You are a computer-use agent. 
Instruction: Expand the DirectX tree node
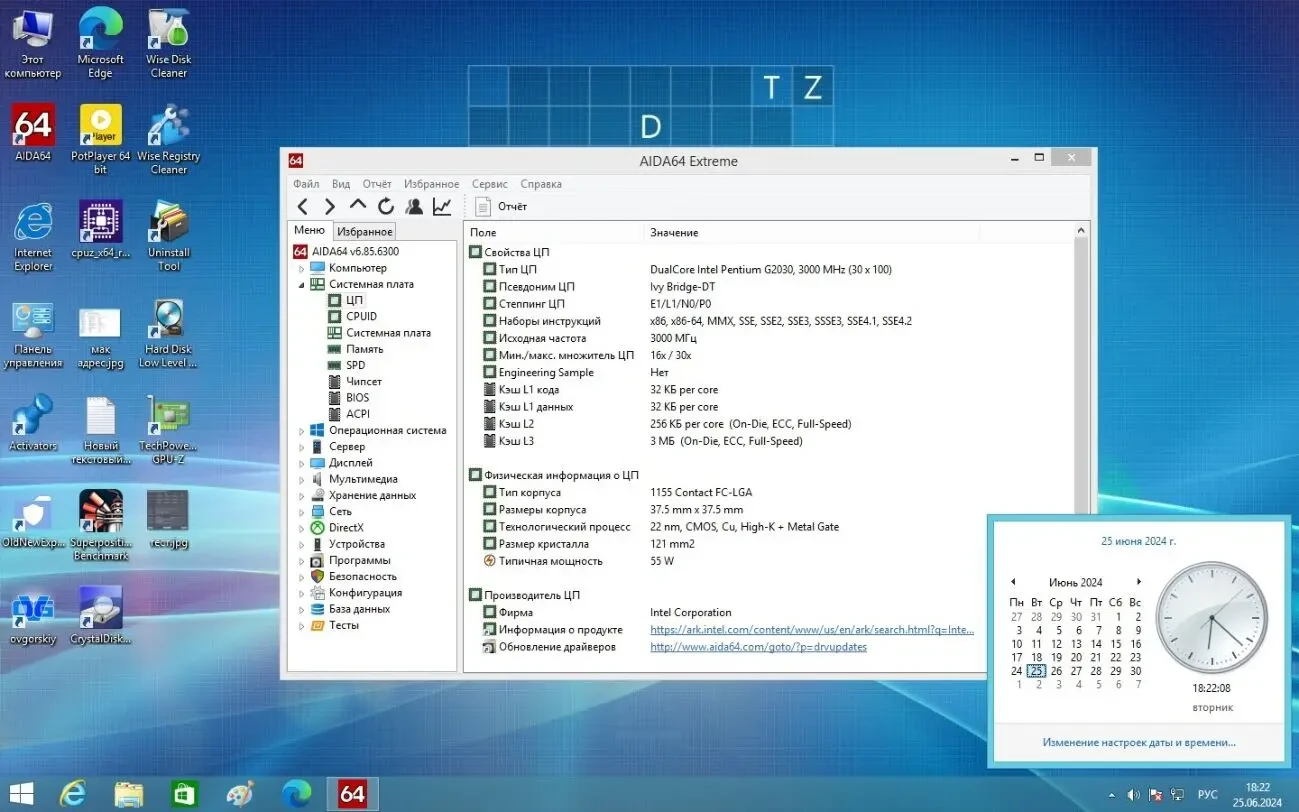[302, 527]
